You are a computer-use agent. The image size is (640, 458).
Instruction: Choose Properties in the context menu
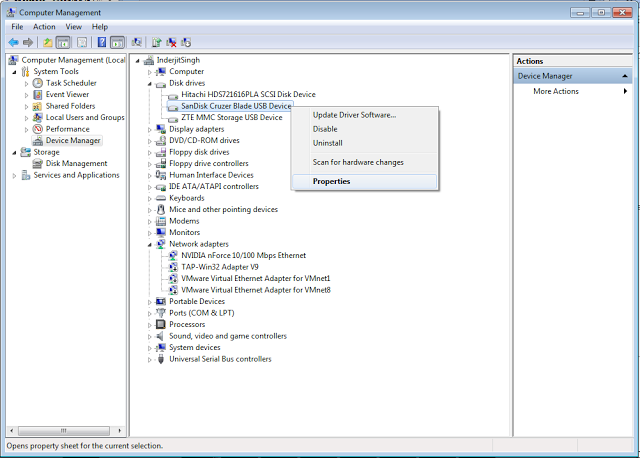tap(364, 182)
